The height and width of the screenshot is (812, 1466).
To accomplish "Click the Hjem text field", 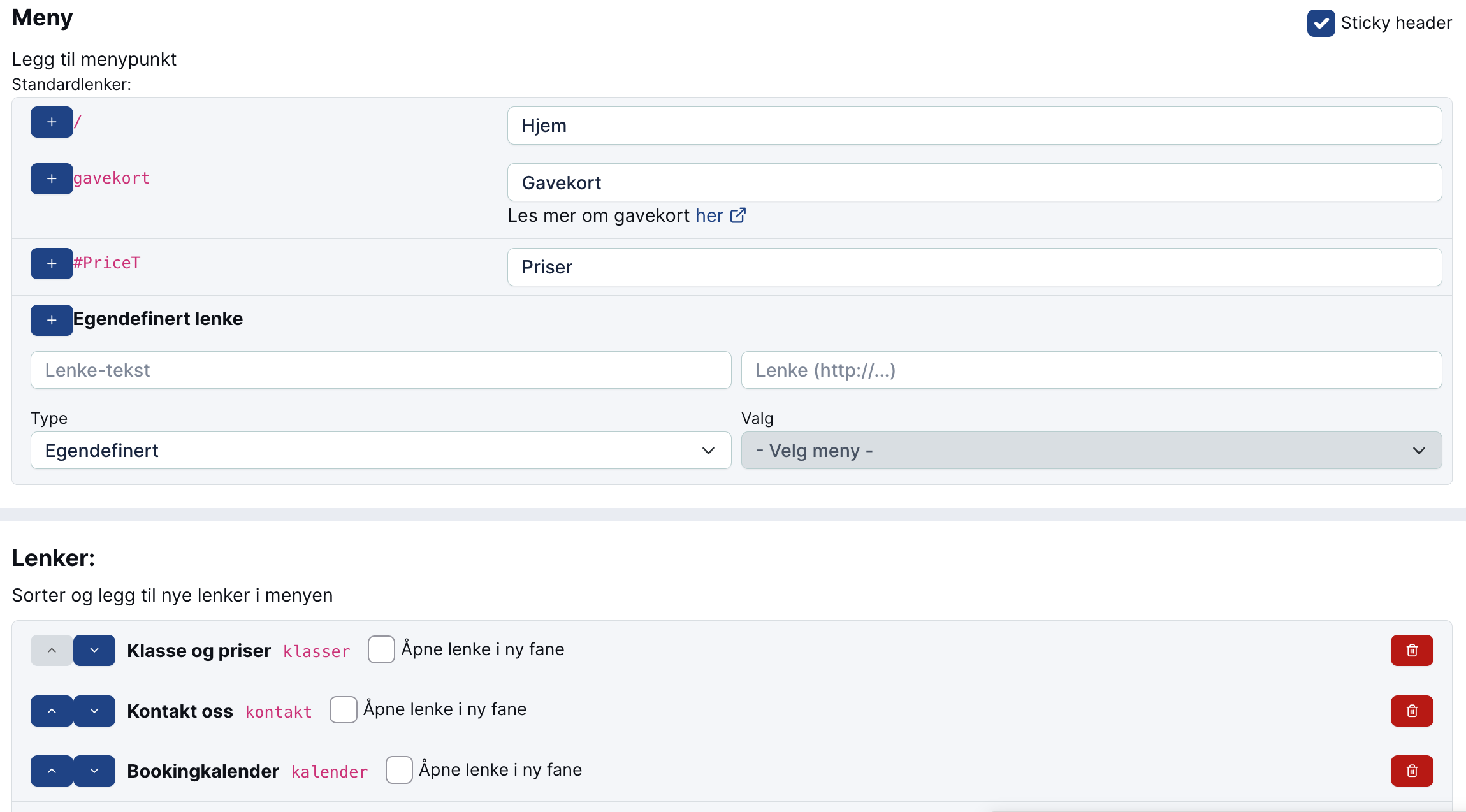I will [975, 126].
